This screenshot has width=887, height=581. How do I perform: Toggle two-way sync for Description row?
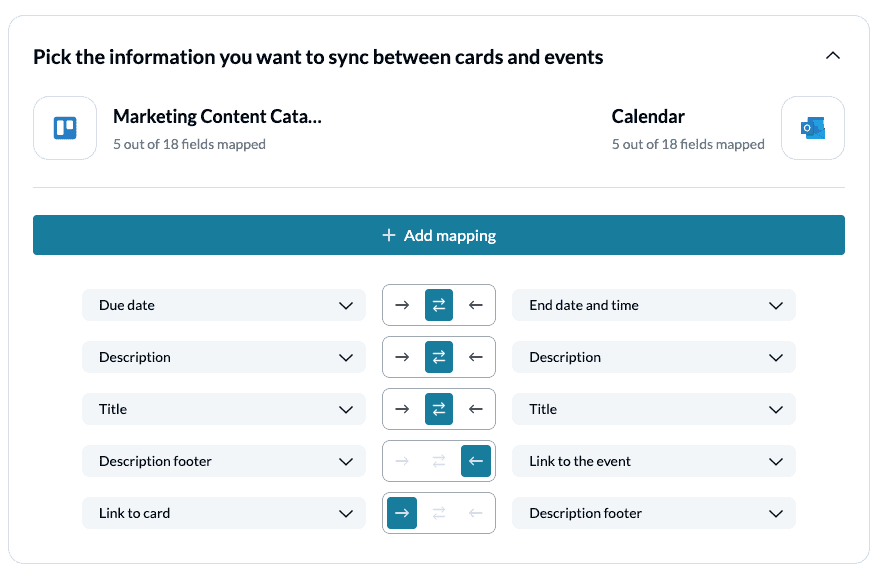tap(439, 357)
